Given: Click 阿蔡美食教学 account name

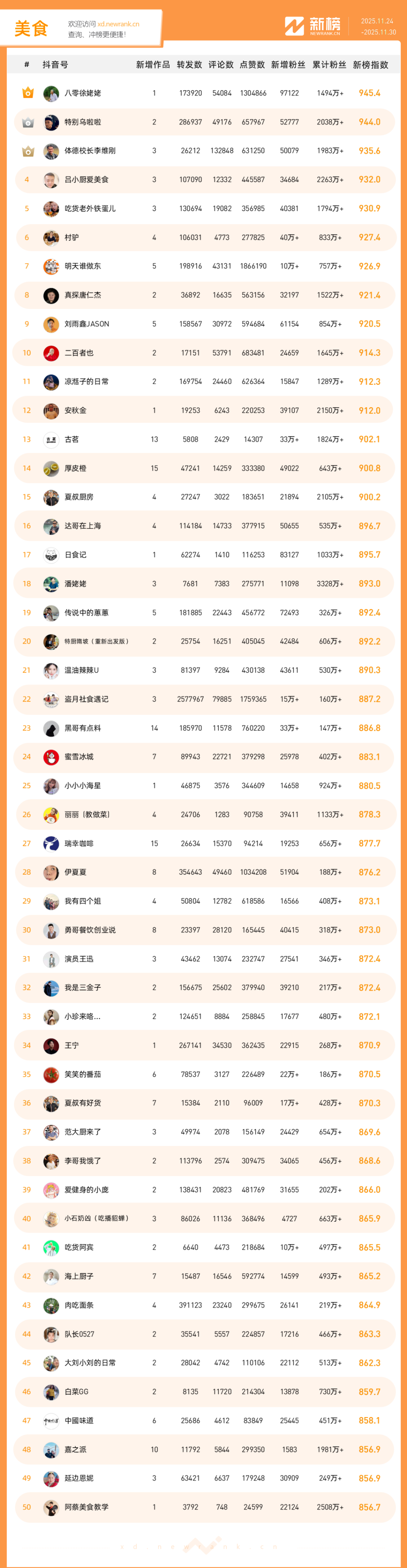Looking at the screenshot, I should click(86, 1507).
